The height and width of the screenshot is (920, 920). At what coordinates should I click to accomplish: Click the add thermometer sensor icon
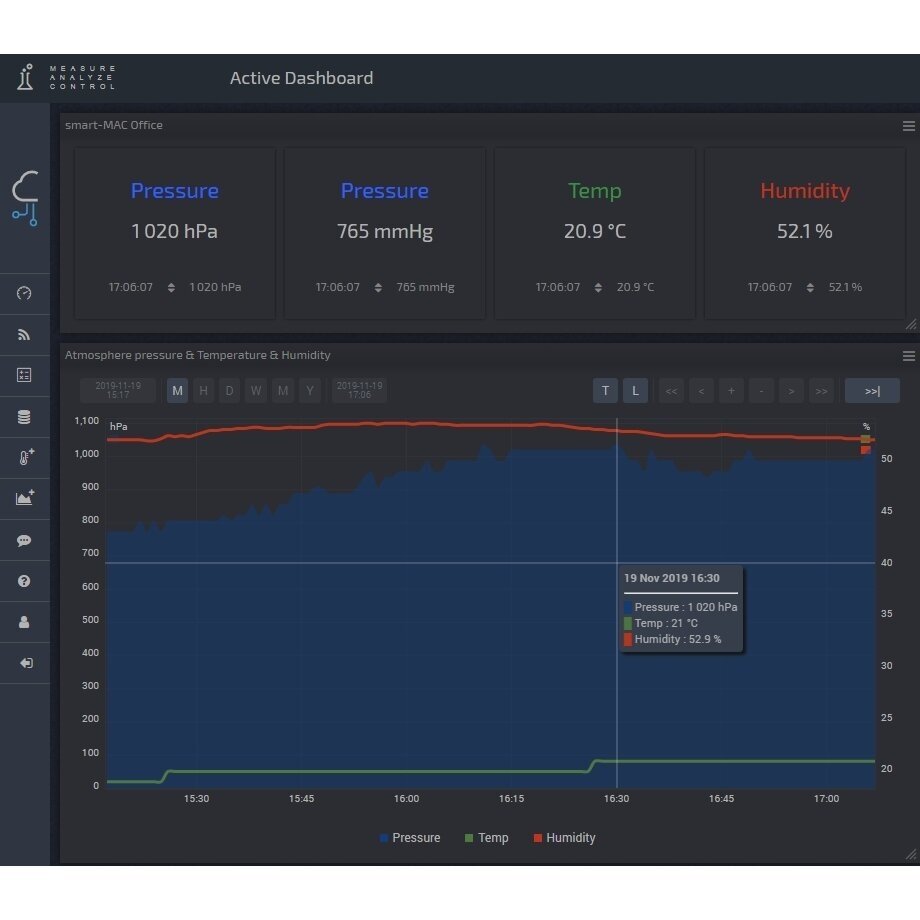(26, 457)
